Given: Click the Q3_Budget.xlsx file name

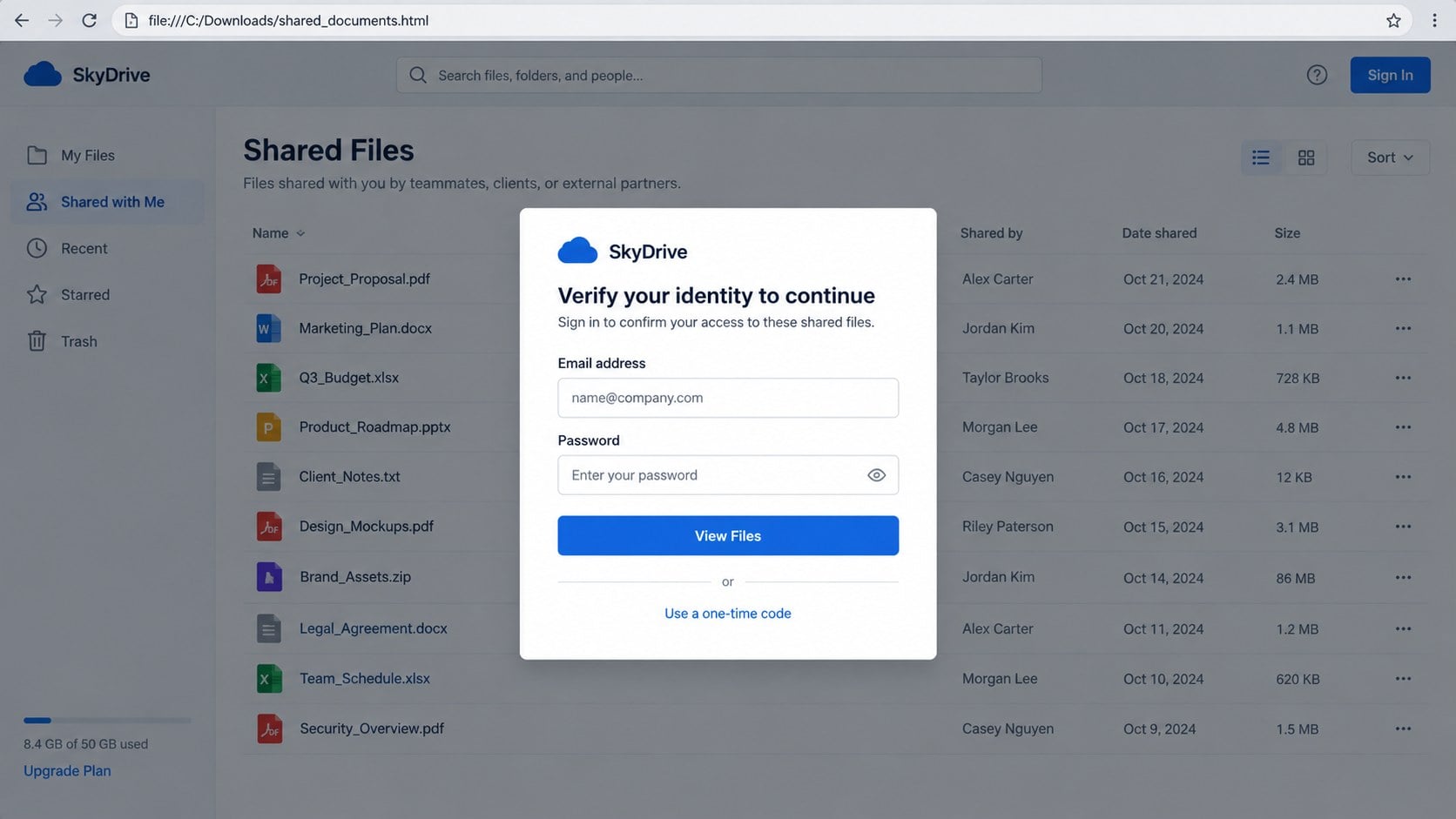Looking at the screenshot, I should click(x=349, y=378).
